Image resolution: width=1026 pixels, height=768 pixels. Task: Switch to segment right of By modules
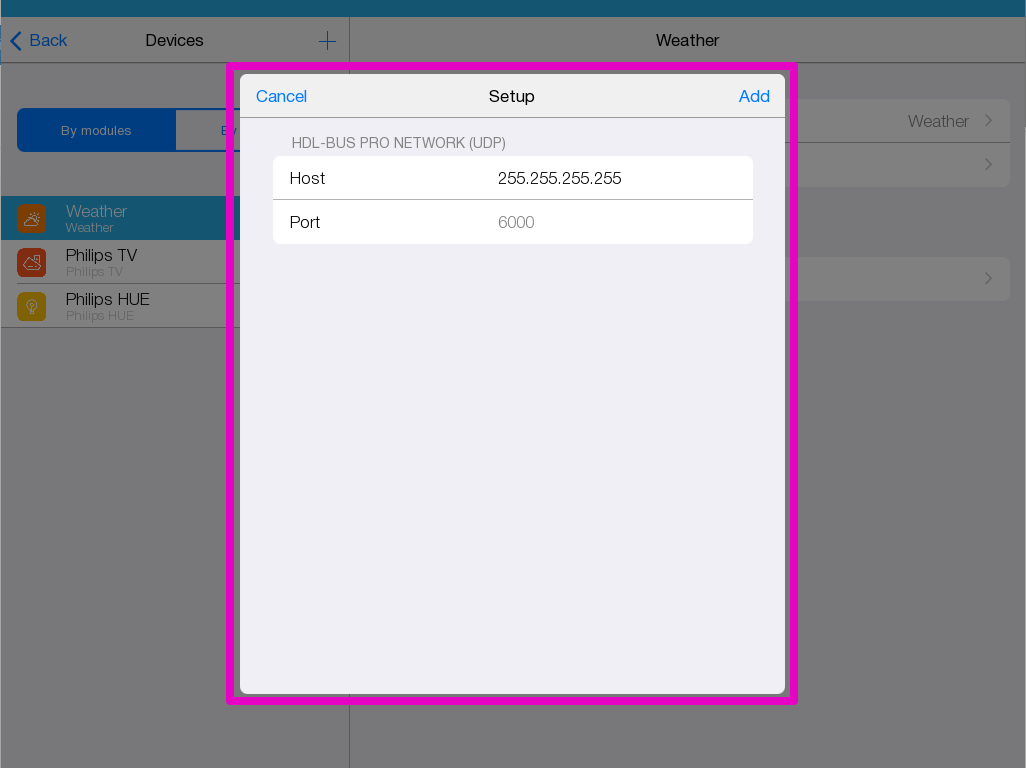[x=208, y=130]
